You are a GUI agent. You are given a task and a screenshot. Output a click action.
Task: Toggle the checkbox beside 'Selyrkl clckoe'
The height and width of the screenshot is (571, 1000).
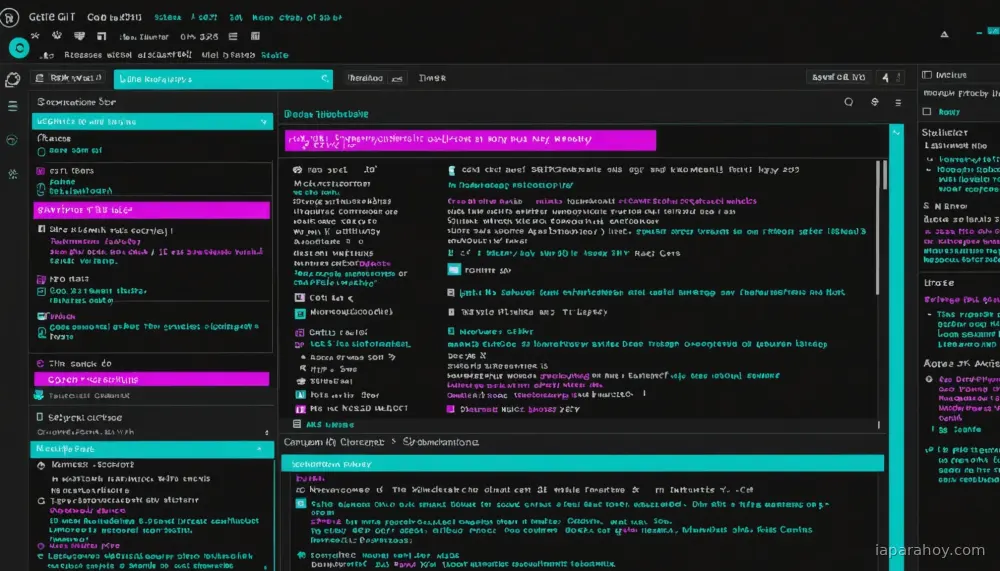tap(40, 417)
